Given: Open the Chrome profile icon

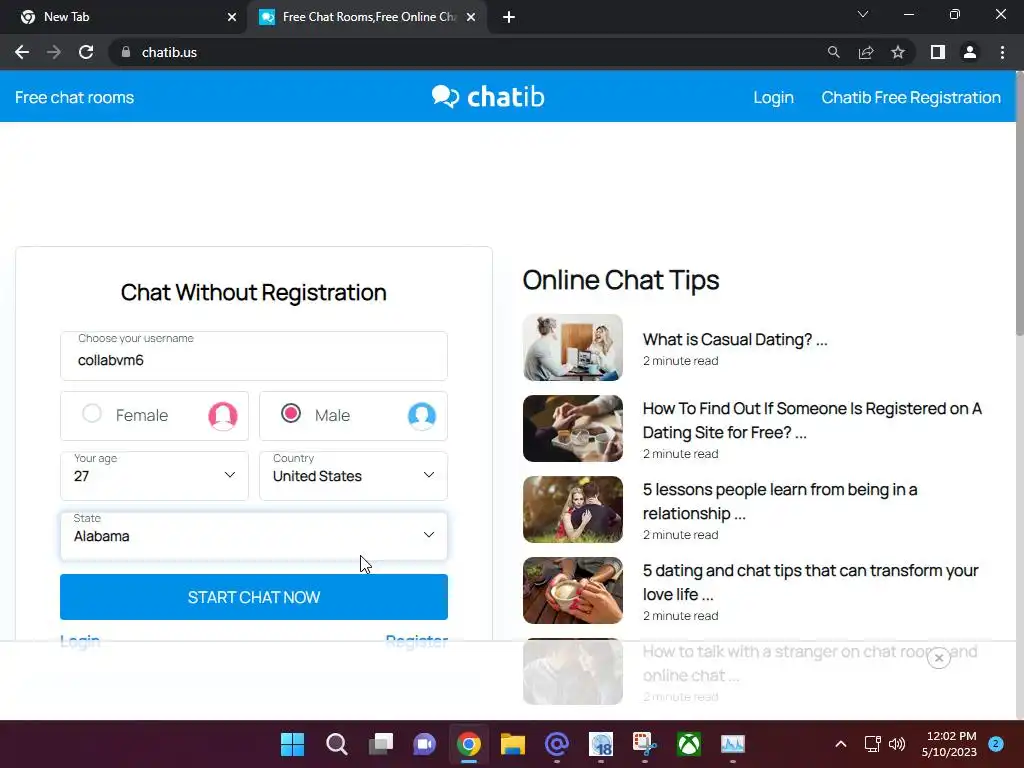Looking at the screenshot, I should (970, 52).
